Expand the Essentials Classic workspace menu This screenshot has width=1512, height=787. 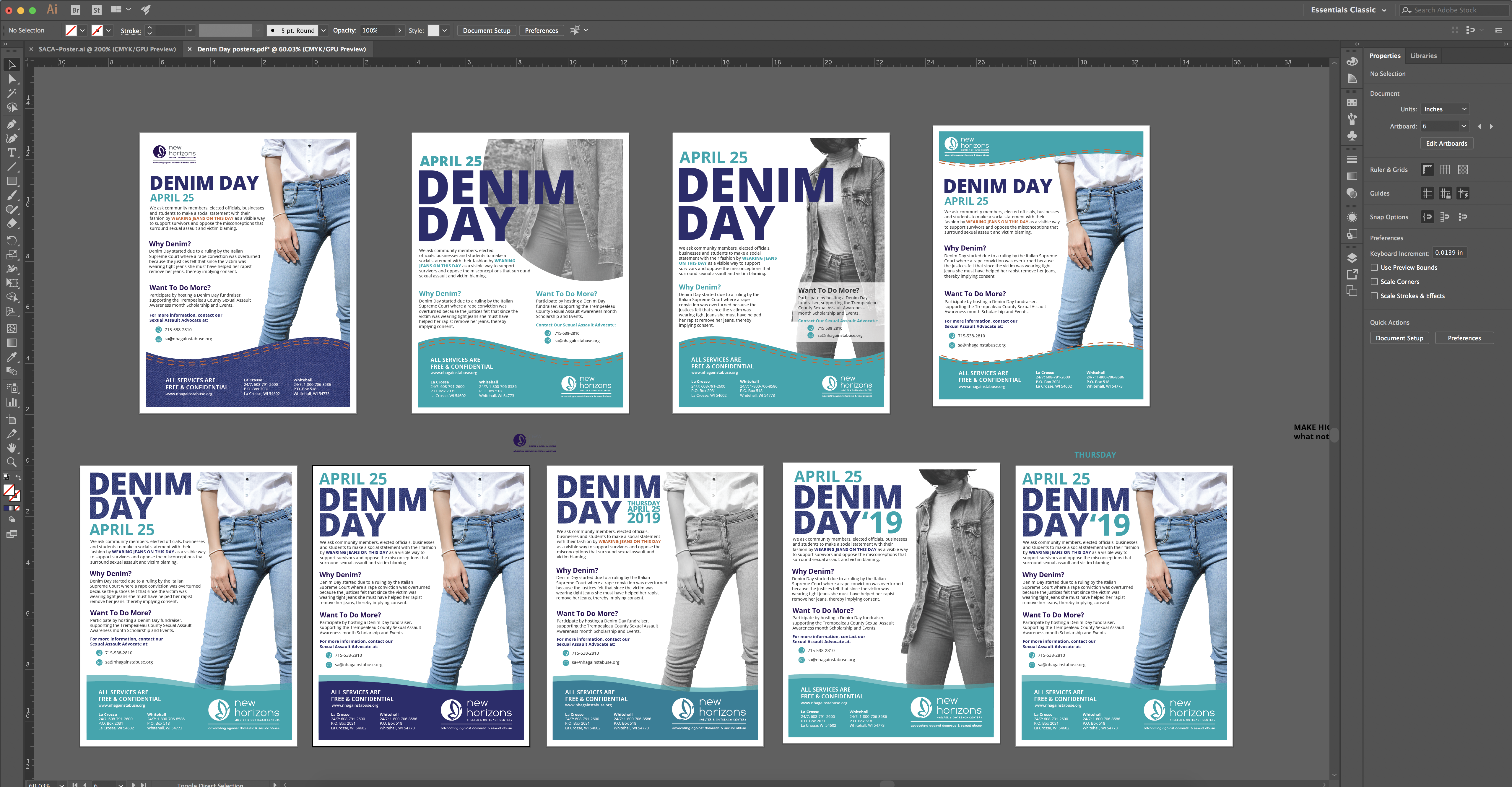point(1348,10)
